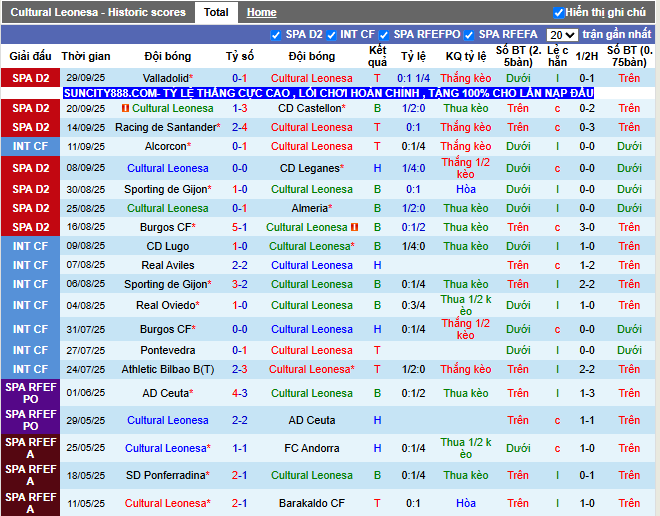This screenshot has height=516, width=660.
Task: Click the 1/2H column header
Action: tap(587, 56)
